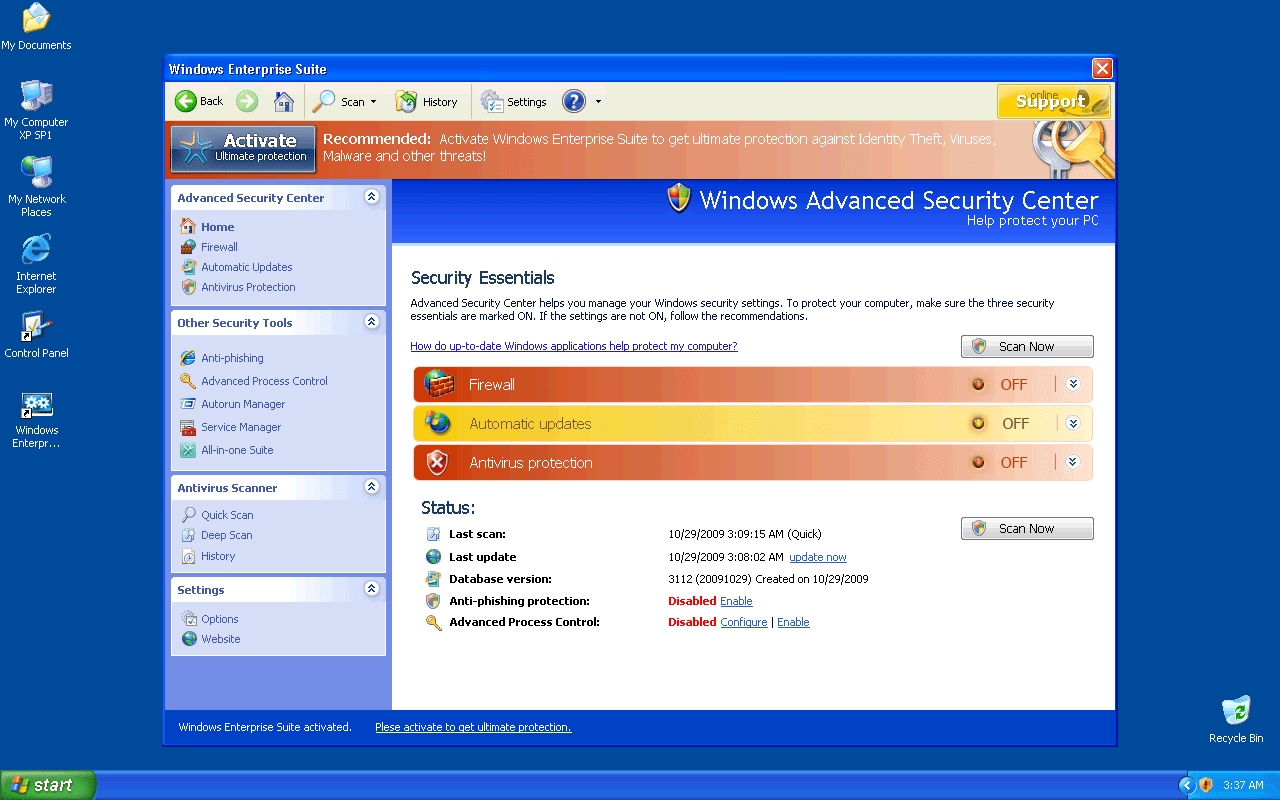Open History from the toolbar
Image resolution: width=1280 pixels, height=800 pixels.
(x=427, y=101)
